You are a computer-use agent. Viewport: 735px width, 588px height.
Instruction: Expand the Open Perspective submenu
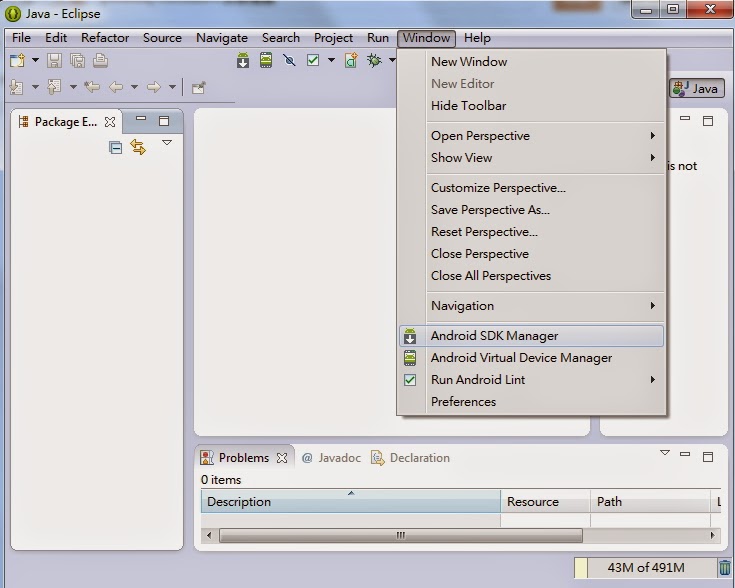click(x=532, y=136)
